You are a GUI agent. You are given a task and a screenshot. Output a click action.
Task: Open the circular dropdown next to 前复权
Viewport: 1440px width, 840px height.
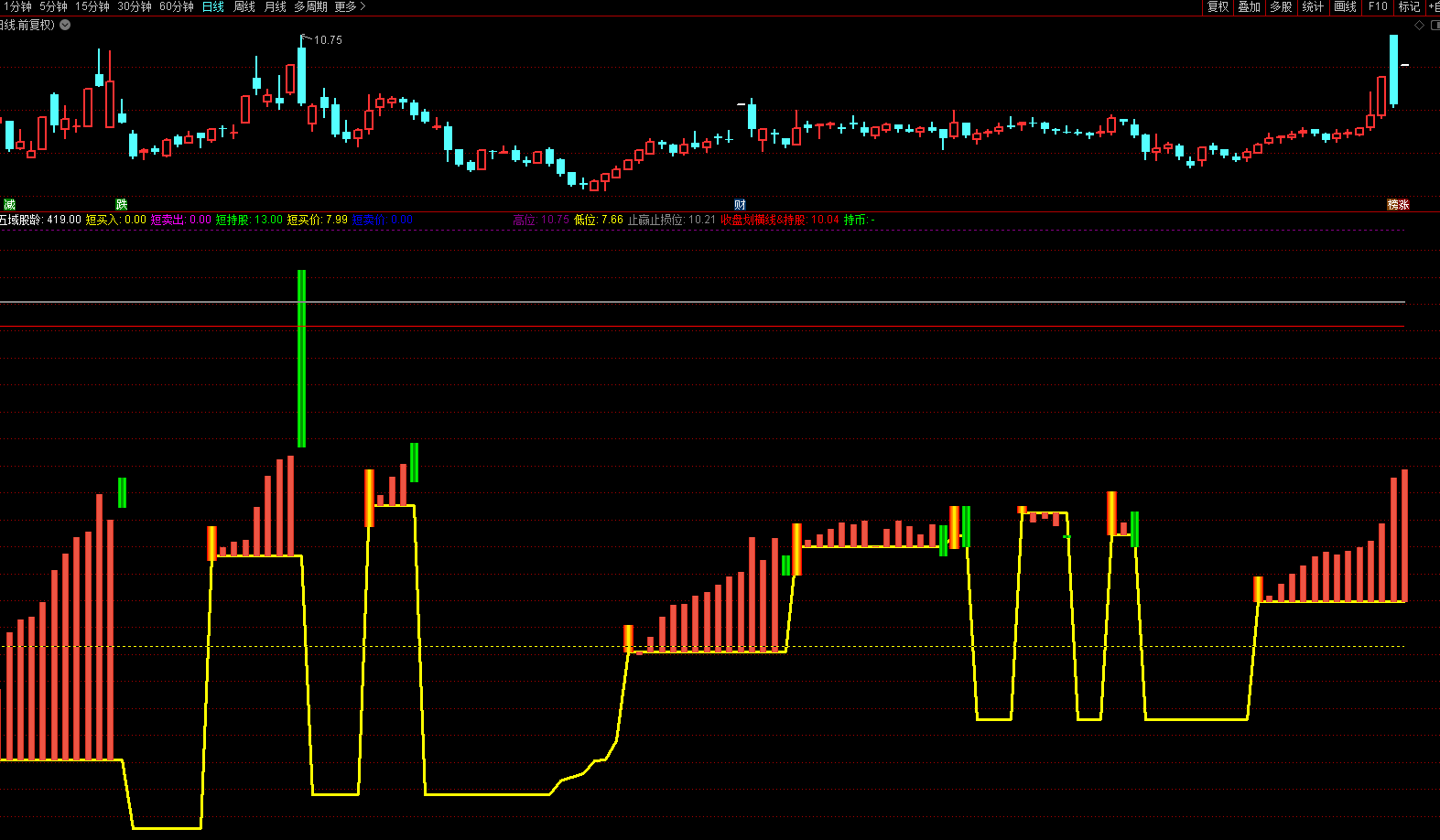[65, 25]
